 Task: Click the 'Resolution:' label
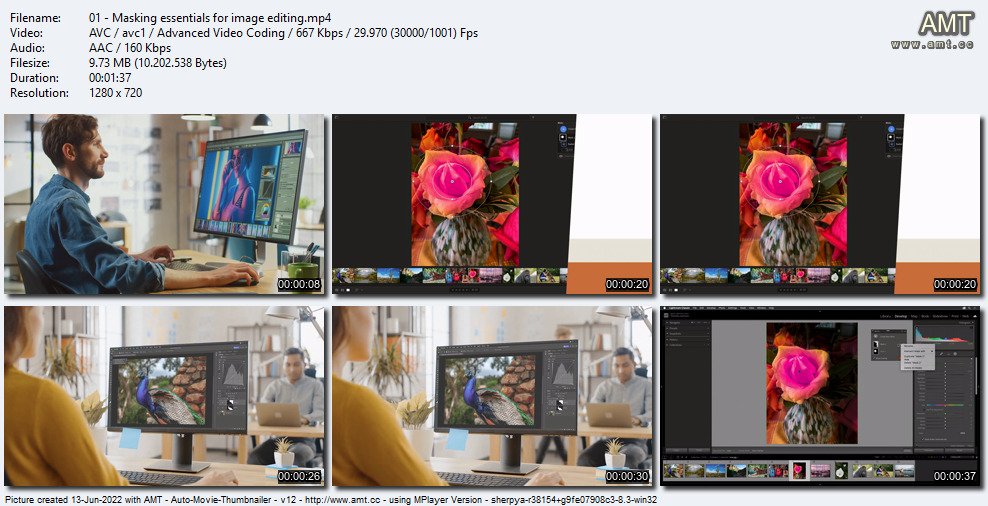pos(39,93)
